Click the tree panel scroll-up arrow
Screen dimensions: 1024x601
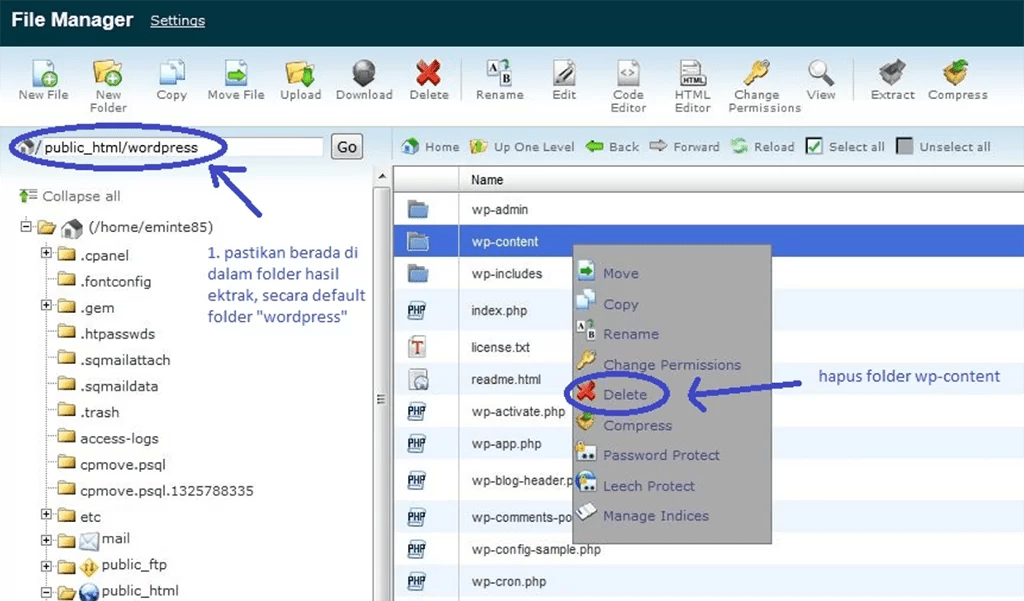click(x=382, y=176)
